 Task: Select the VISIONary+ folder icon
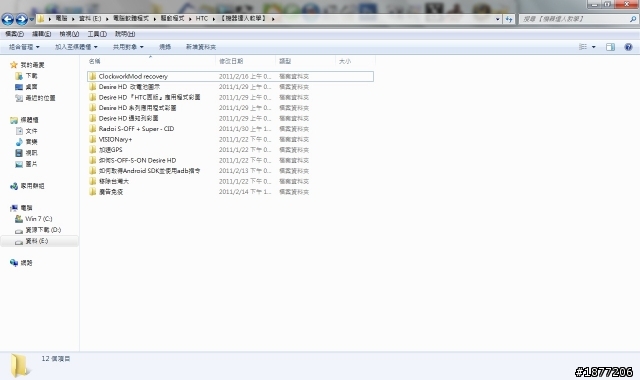[x=93, y=139]
